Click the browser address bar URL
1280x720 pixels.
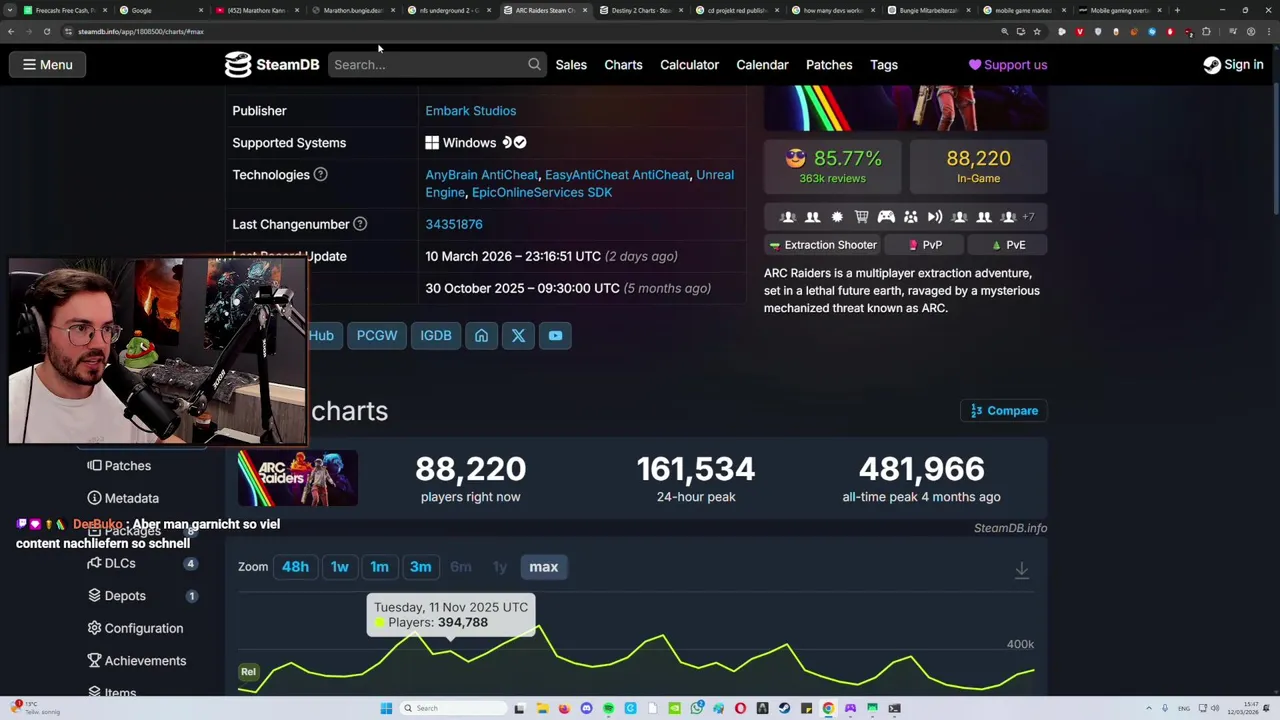[x=140, y=32]
